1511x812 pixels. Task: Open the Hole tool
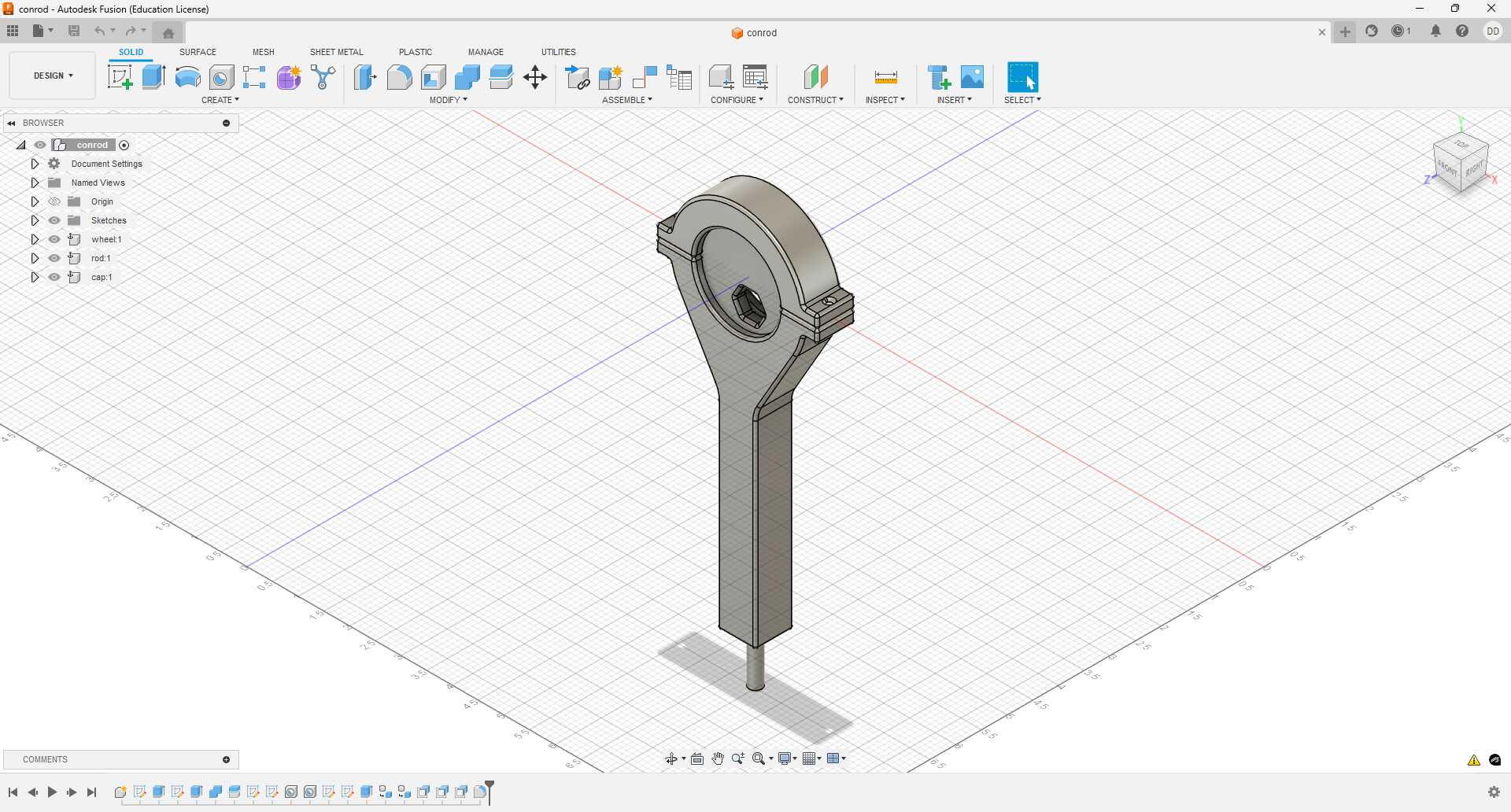[x=221, y=76]
